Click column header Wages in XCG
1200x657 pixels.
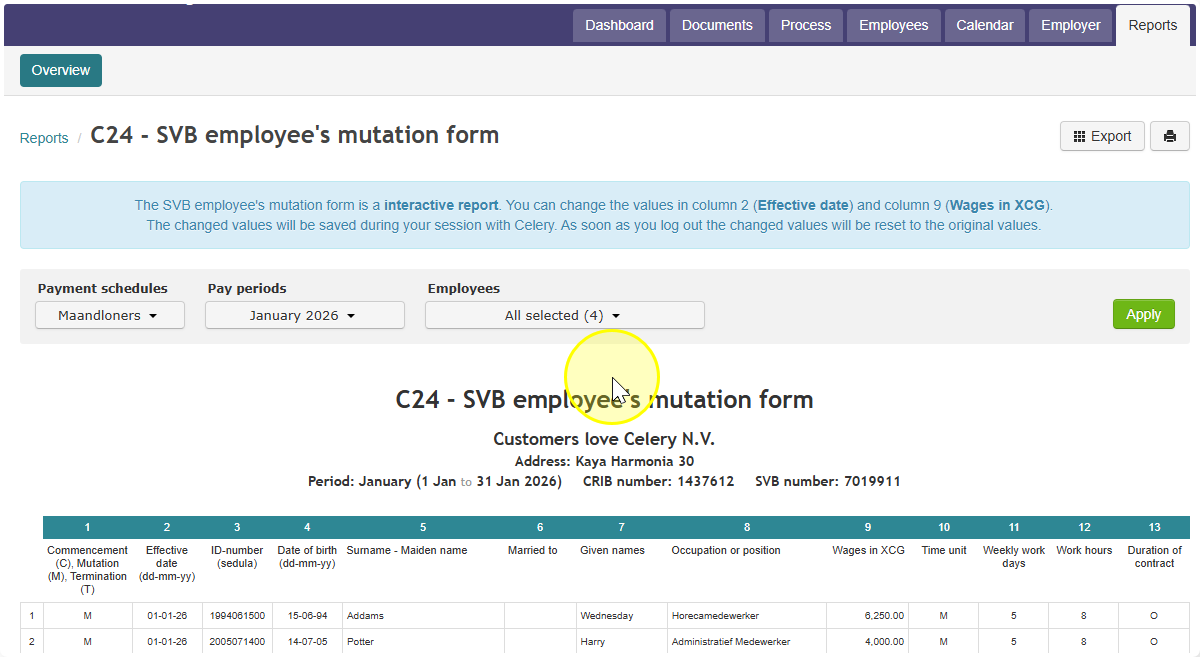tap(868, 550)
